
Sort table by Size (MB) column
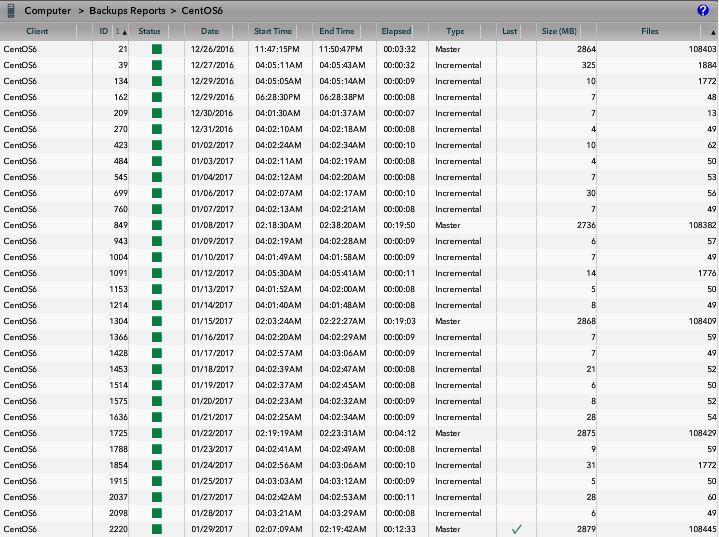click(x=559, y=31)
